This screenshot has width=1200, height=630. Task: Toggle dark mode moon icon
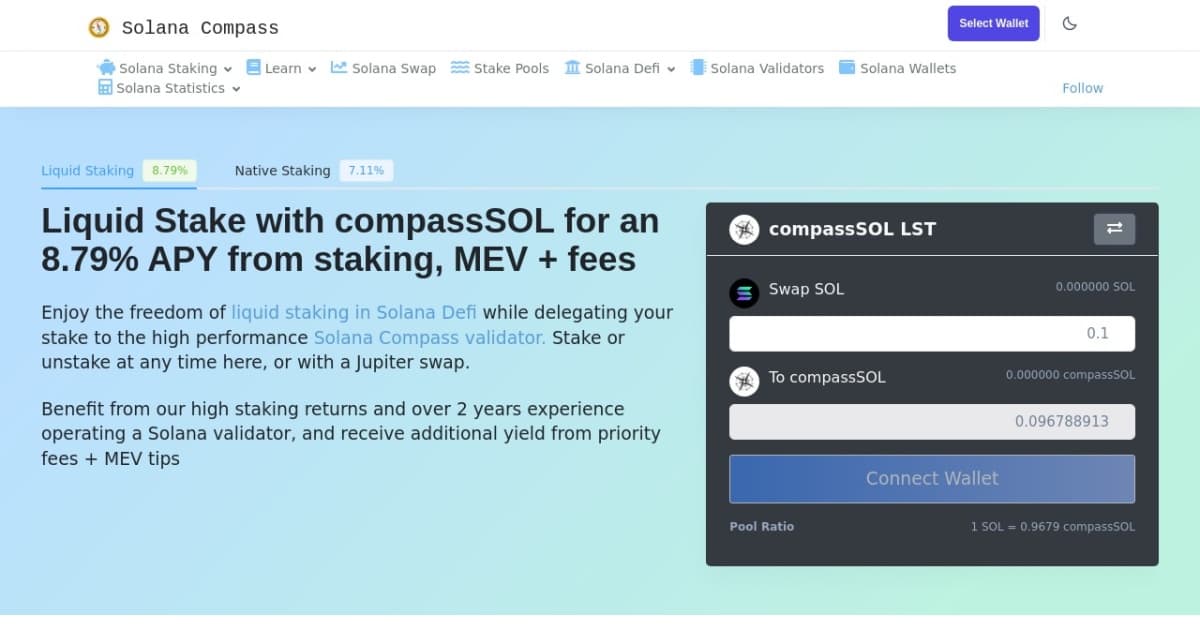1069,24
